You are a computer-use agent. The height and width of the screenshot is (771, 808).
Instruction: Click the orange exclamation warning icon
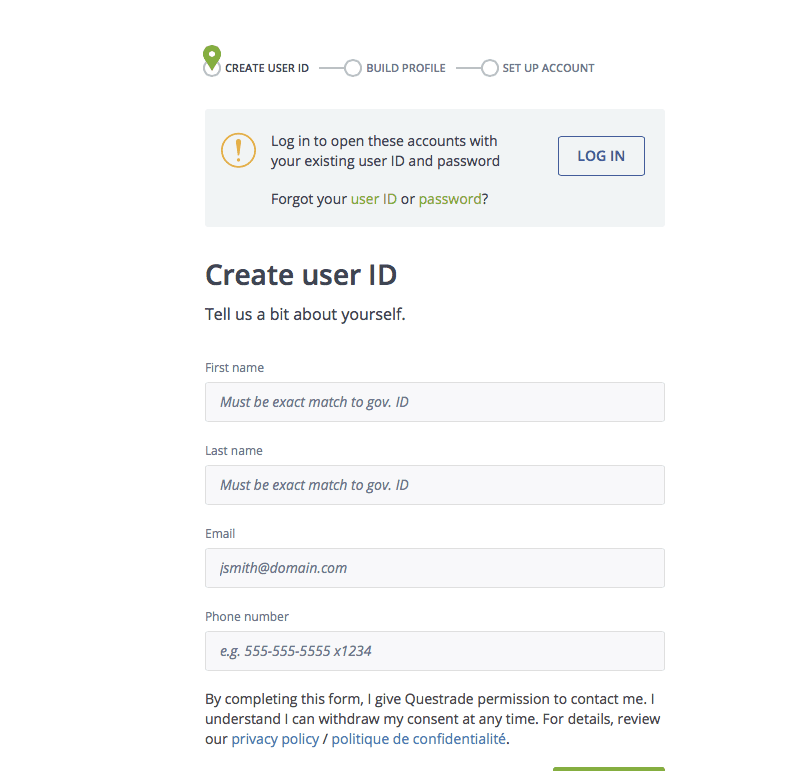(238, 150)
